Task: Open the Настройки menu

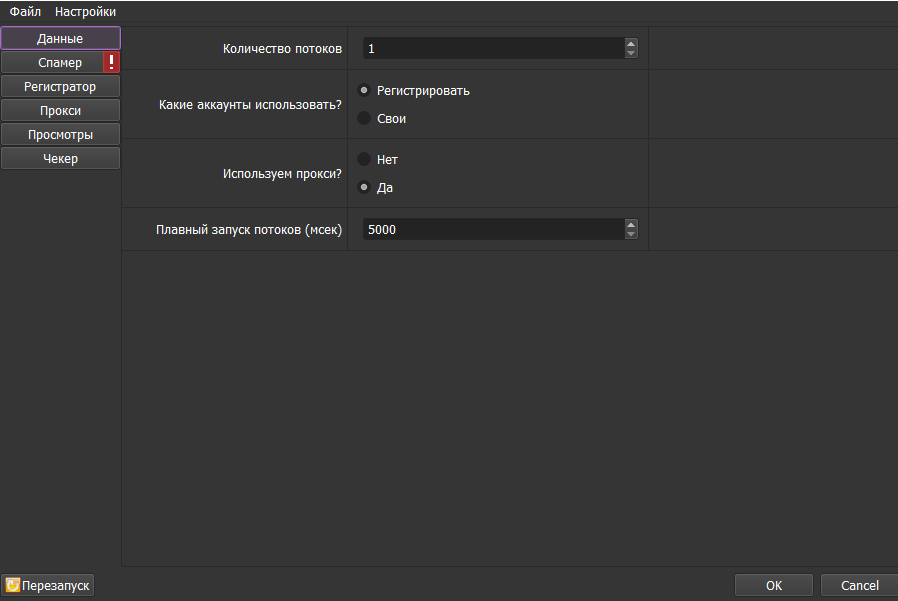Action: pyautogui.click(x=85, y=11)
